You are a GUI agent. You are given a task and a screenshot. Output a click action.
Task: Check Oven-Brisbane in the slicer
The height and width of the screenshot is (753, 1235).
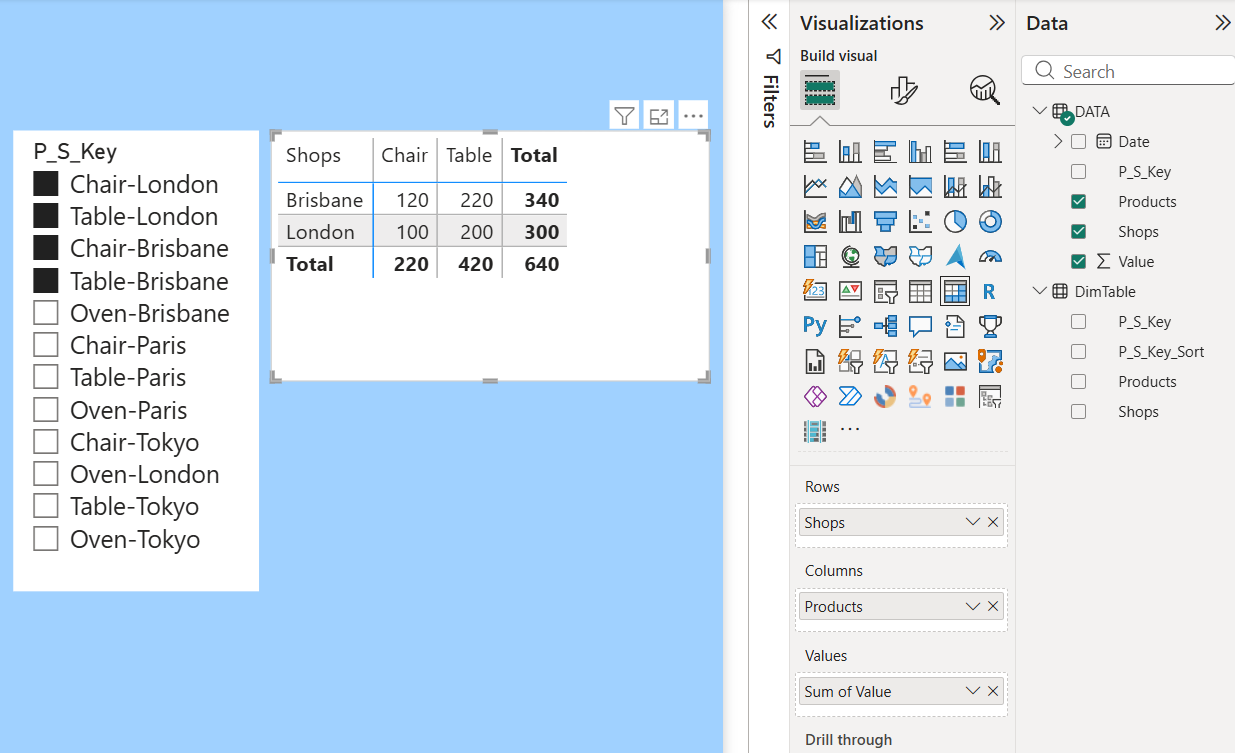tap(46, 313)
